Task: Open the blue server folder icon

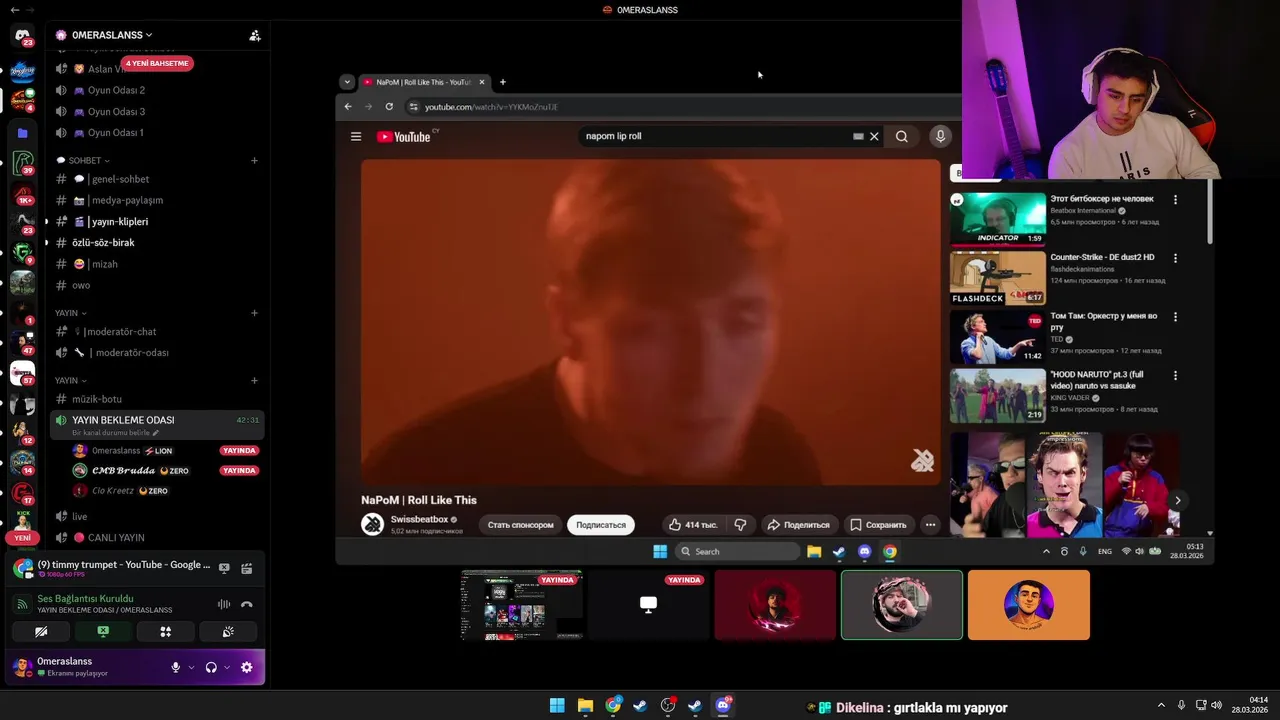Action: click(x=22, y=132)
